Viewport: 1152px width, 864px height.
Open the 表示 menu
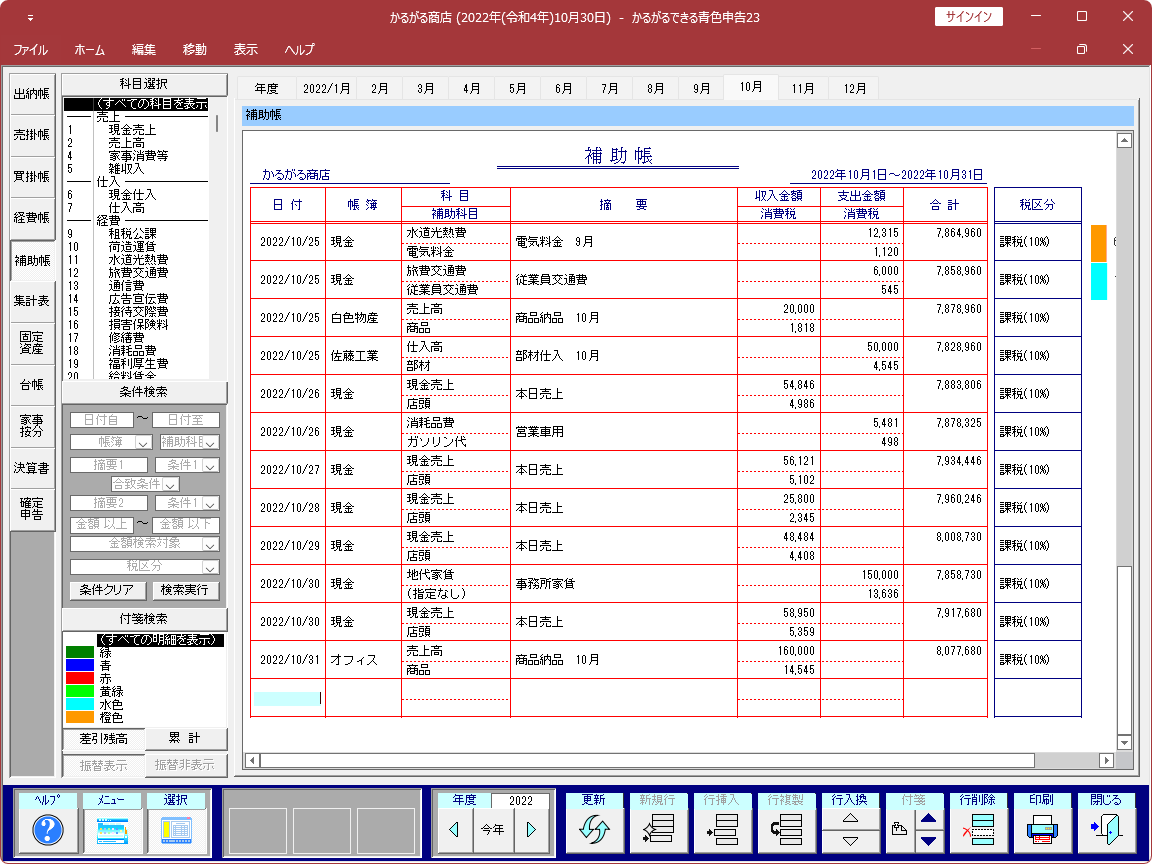coord(246,50)
